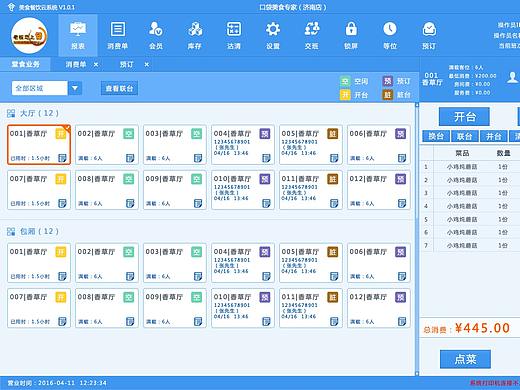Viewport: 520px width, 390px height.
Task: Click the yellow 开台 legend swatch
Action: pyautogui.click(x=345, y=95)
